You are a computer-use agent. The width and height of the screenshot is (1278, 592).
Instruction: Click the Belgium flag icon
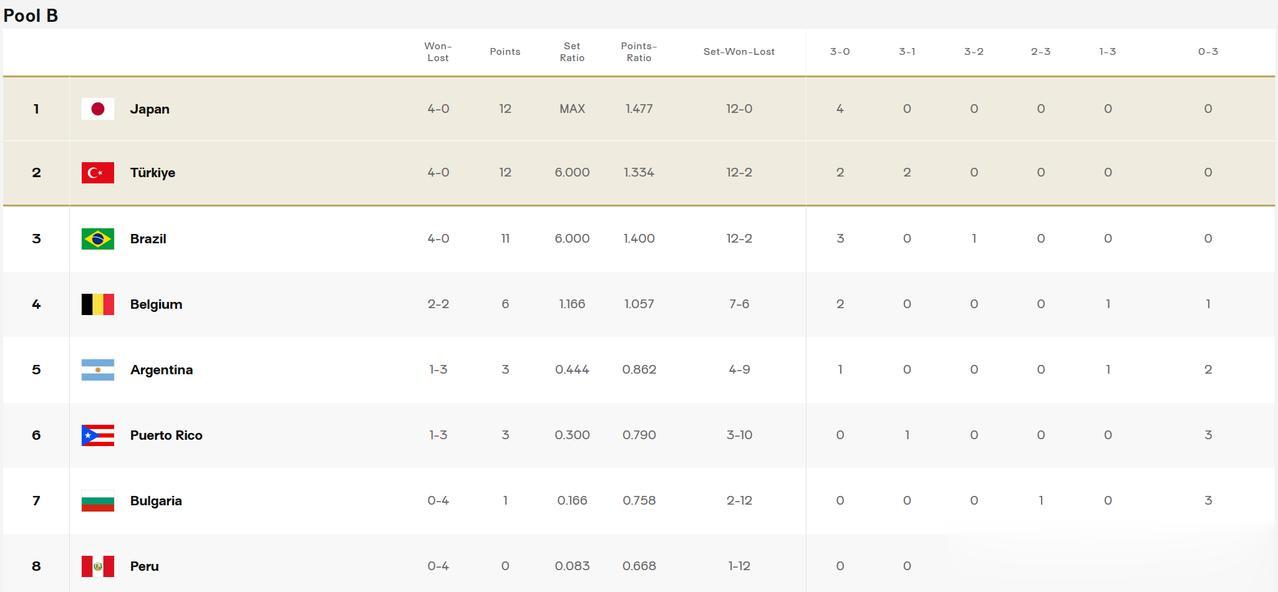(x=98, y=304)
